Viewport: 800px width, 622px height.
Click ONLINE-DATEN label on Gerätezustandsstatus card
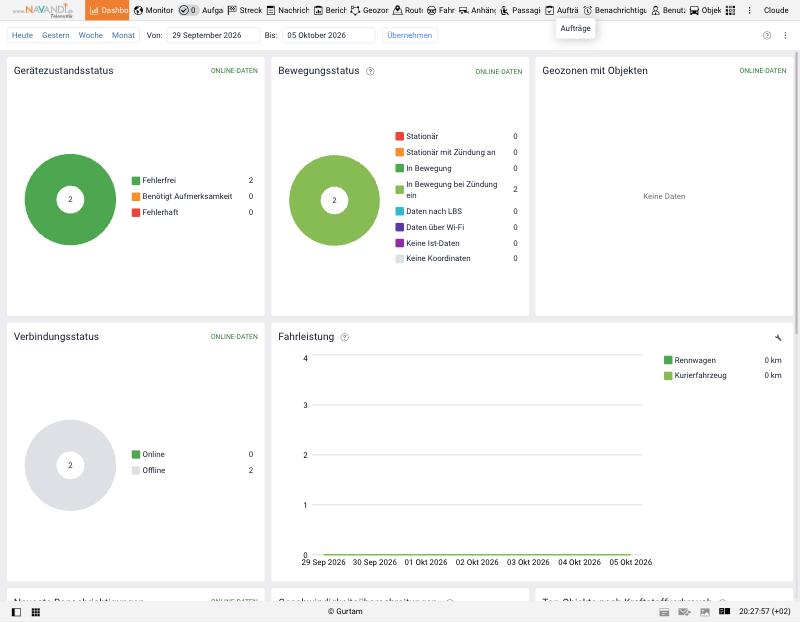(234, 71)
